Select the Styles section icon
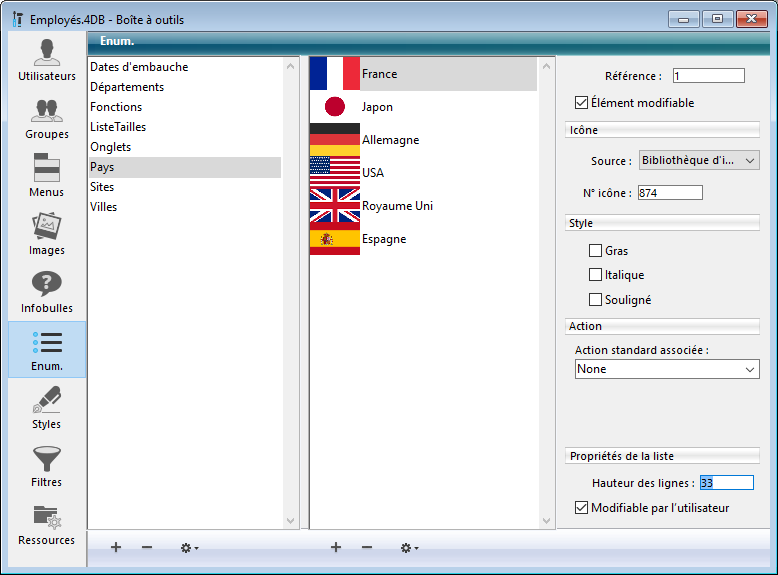 pyautogui.click(x=46, y=407)
